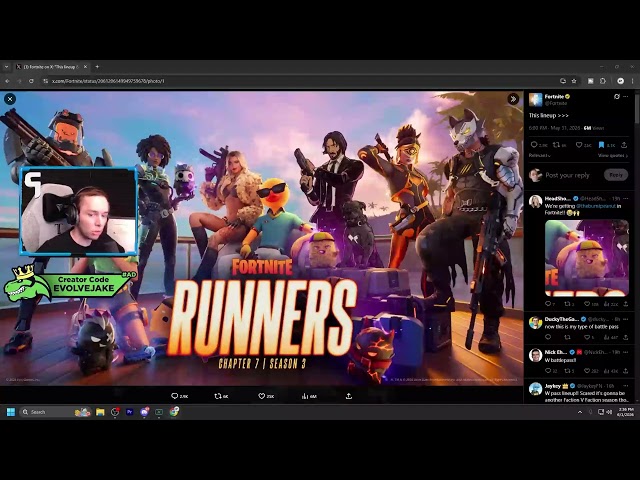640x480 pixels.
Task: Open the tab search dropdown arrow
Action: point(6,67)
